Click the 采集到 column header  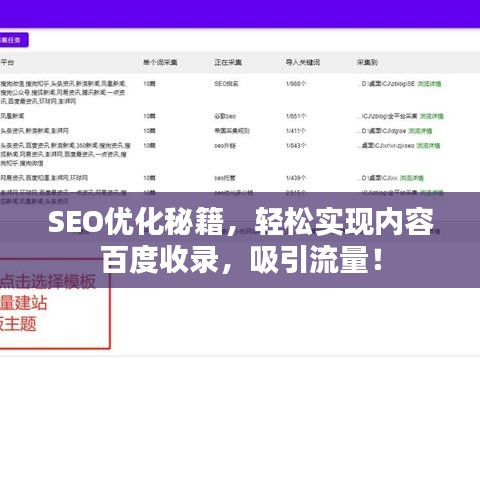click(367, 62)
